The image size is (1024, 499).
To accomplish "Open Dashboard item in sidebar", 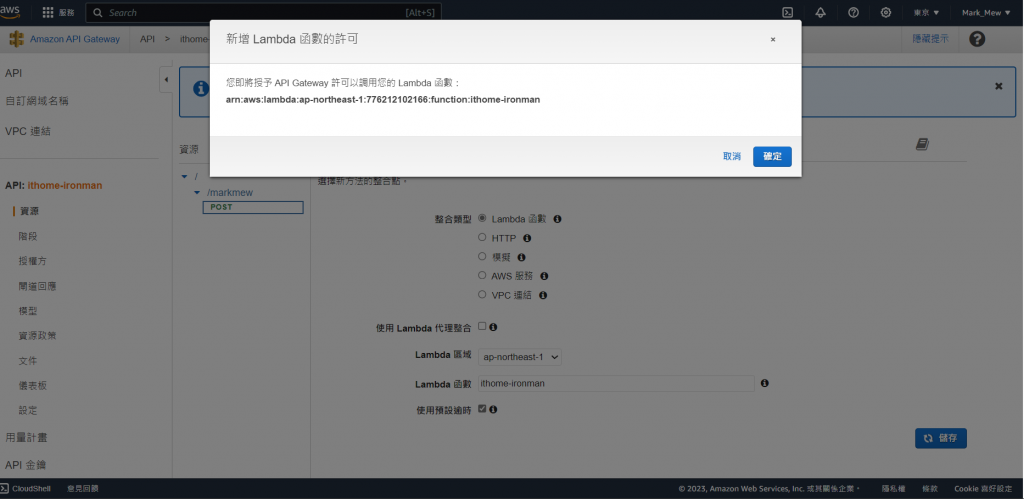I will coord(33,385).
